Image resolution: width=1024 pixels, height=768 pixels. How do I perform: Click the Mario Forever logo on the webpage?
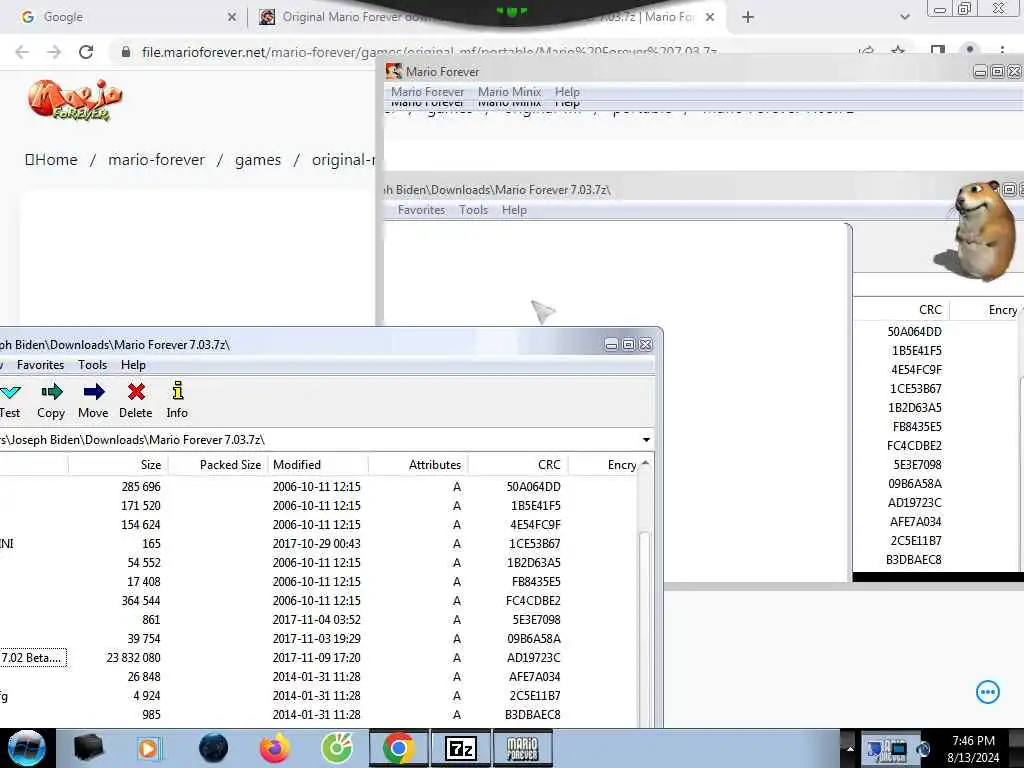[75, 100]
